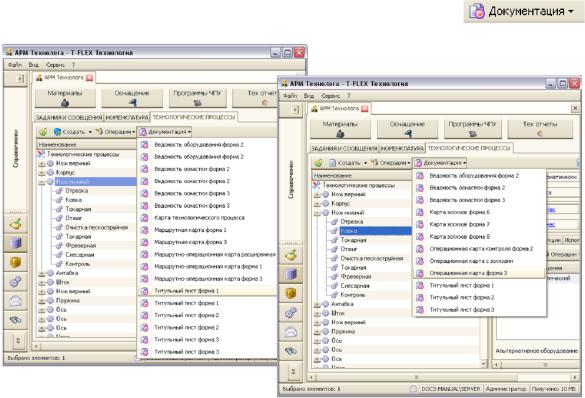
Task: Click the green refresh icon in the front window toolbar
Action: point(318,163)
